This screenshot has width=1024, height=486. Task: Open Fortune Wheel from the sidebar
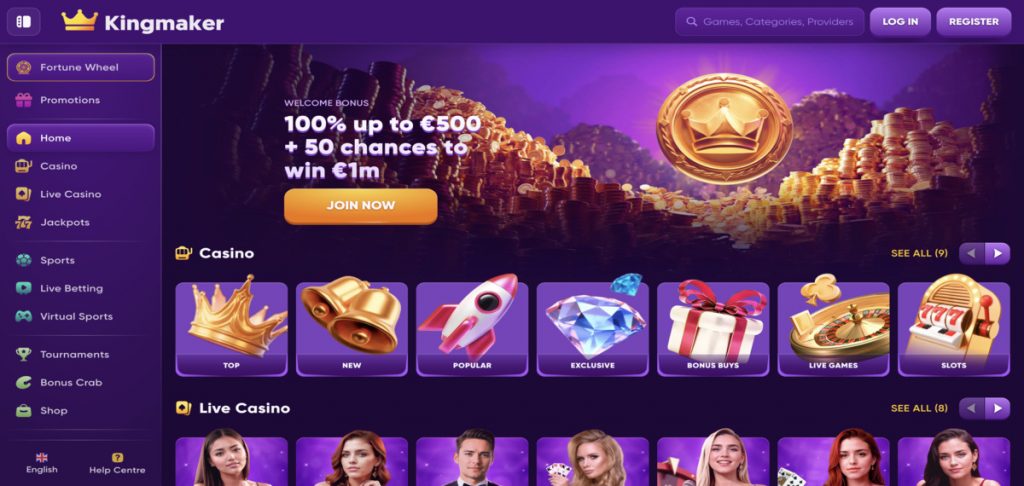pos(81,67)
